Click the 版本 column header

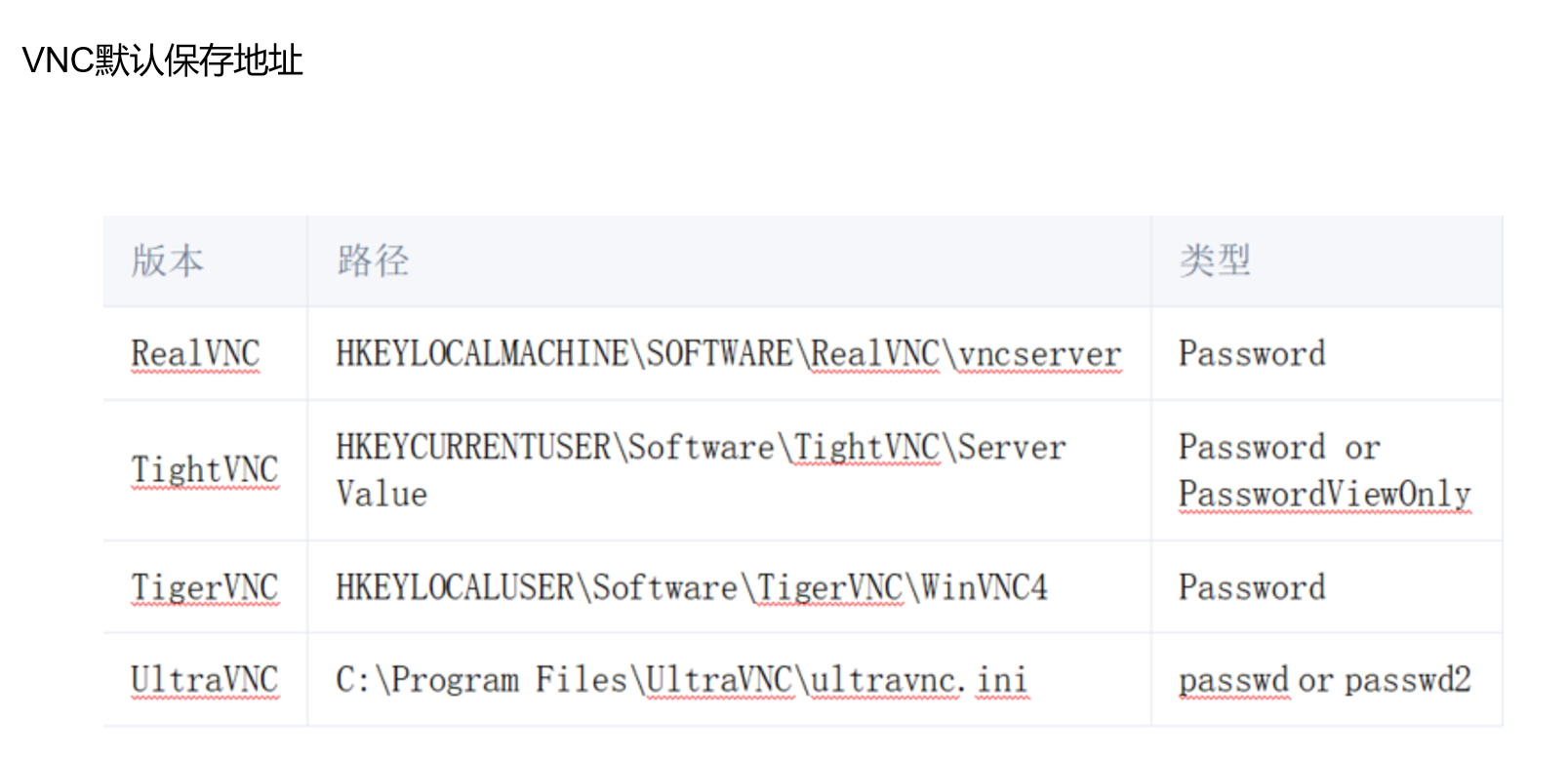[x=167, y=260]
